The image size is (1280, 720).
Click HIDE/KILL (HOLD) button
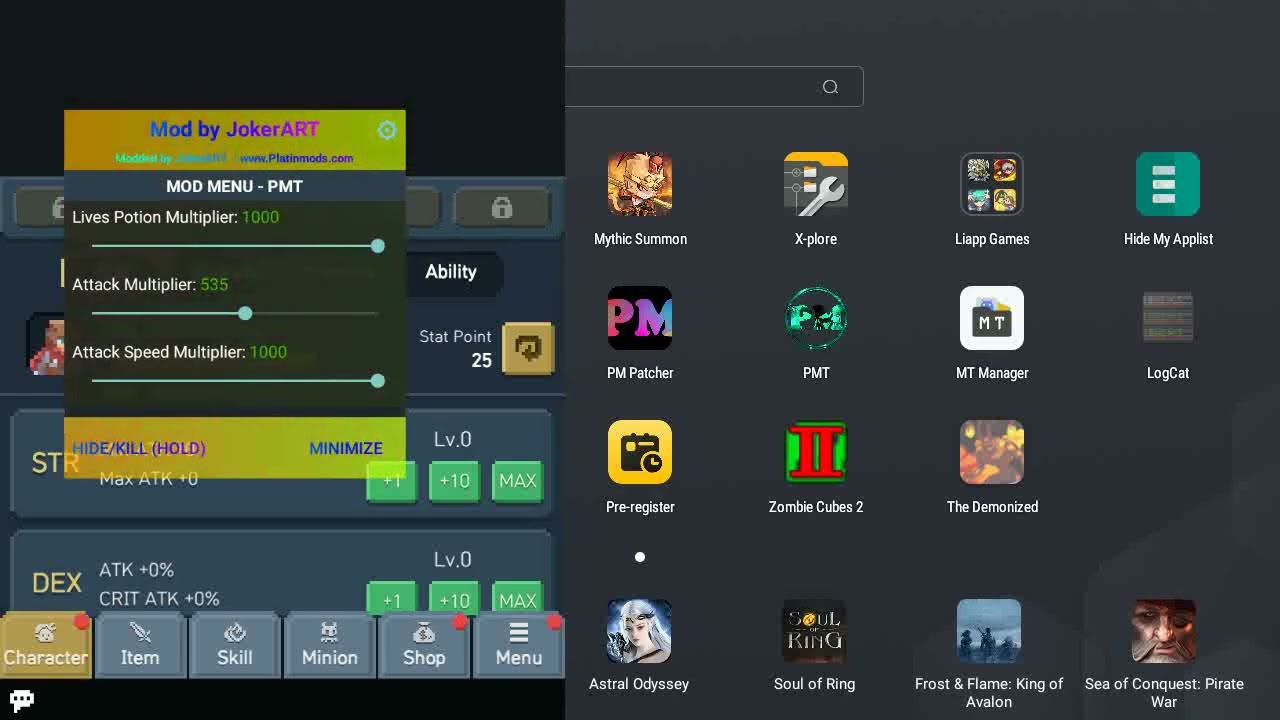[x=139, y=448]
